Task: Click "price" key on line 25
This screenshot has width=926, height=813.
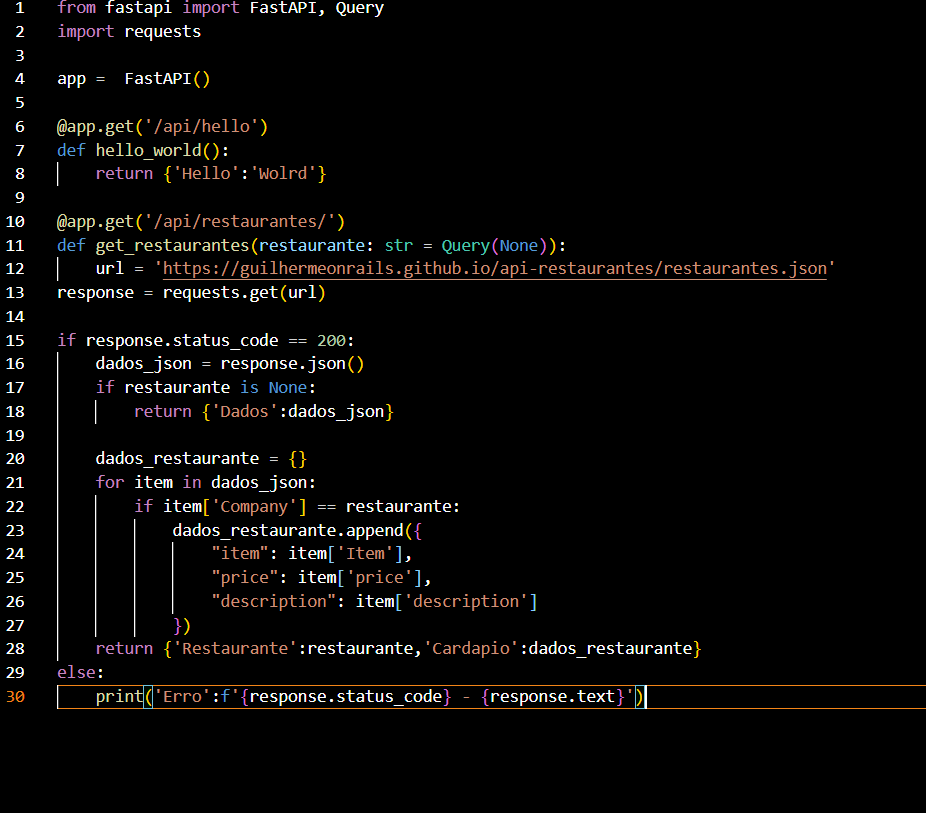Action: (244, 577)
